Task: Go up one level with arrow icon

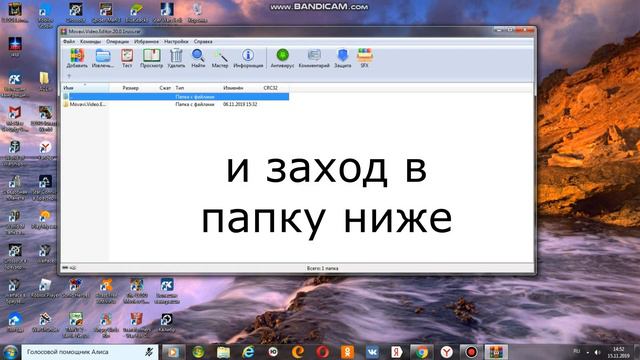Action: pos(69,76)
